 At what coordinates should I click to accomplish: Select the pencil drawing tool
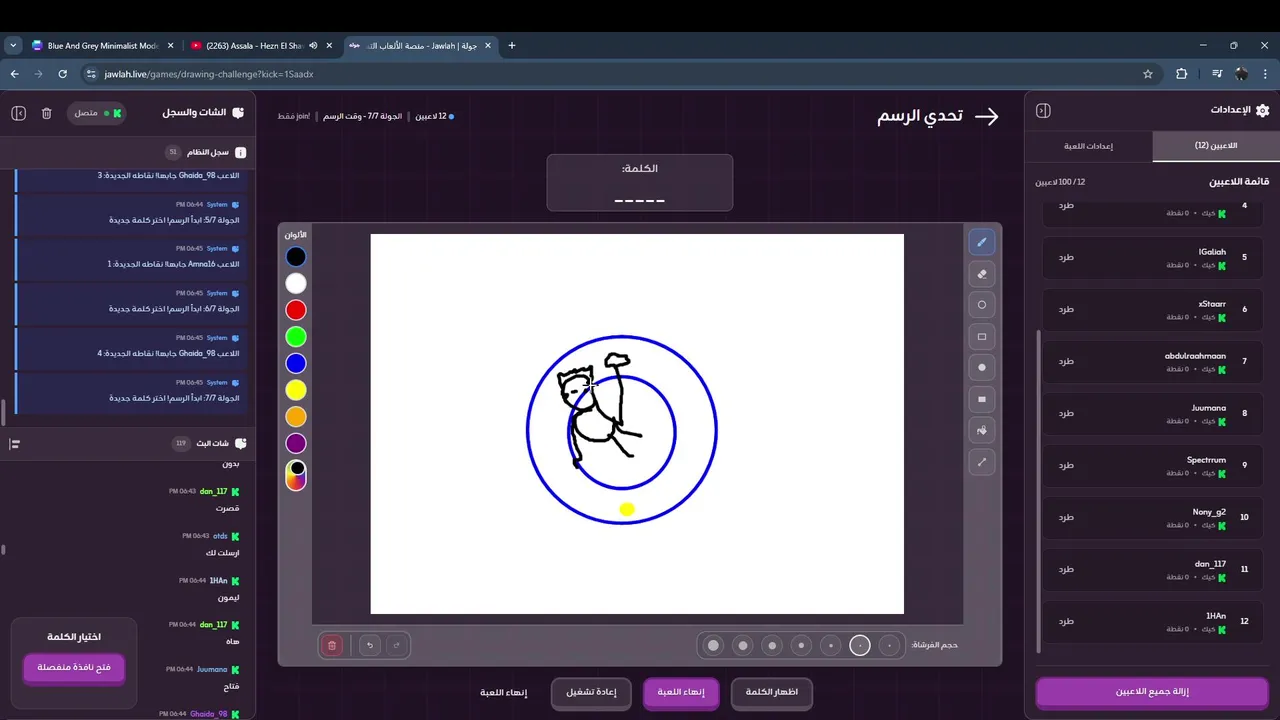(982, 242)
